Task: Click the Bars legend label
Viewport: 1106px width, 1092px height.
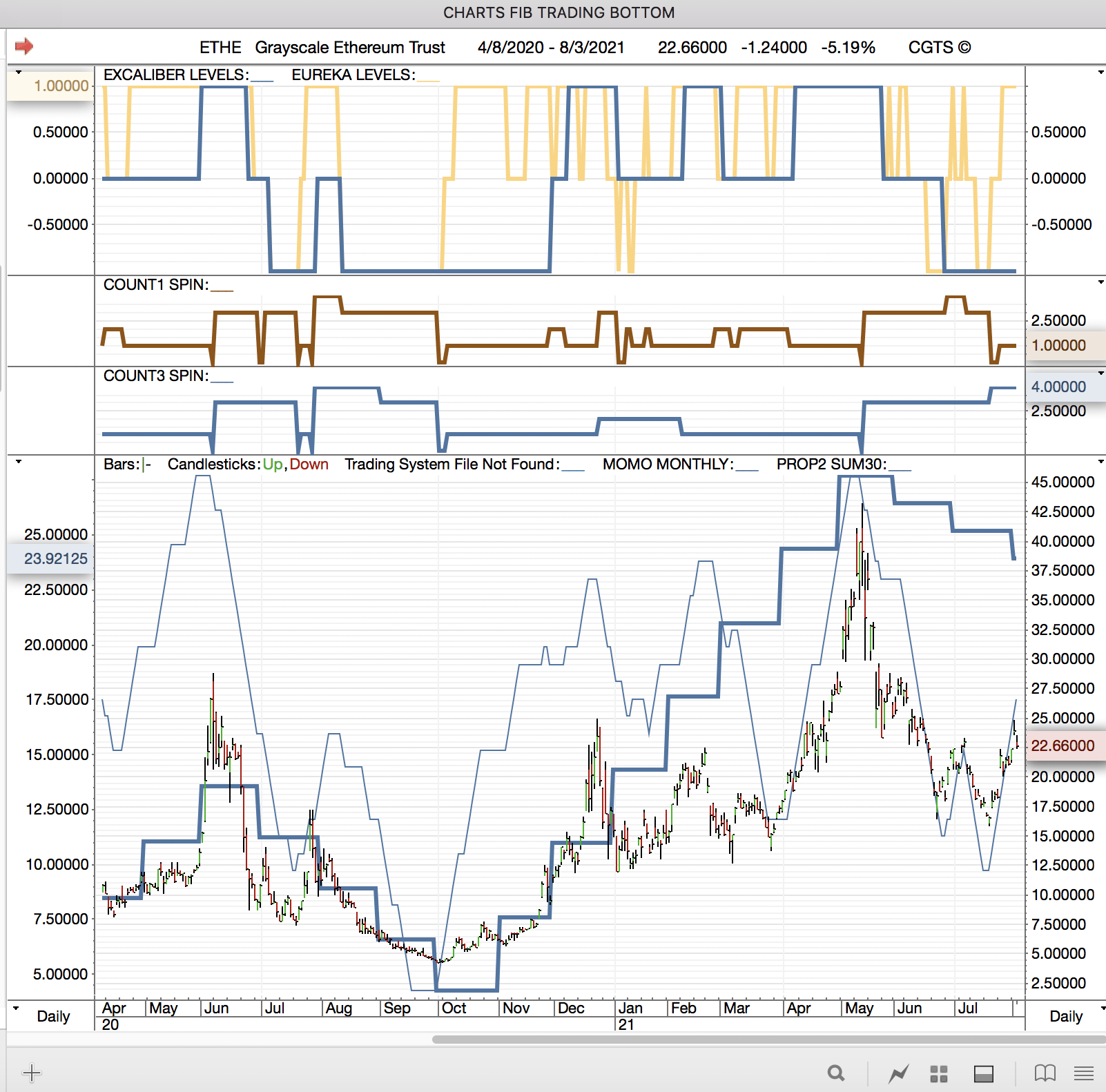Action: tap(122, 465)
